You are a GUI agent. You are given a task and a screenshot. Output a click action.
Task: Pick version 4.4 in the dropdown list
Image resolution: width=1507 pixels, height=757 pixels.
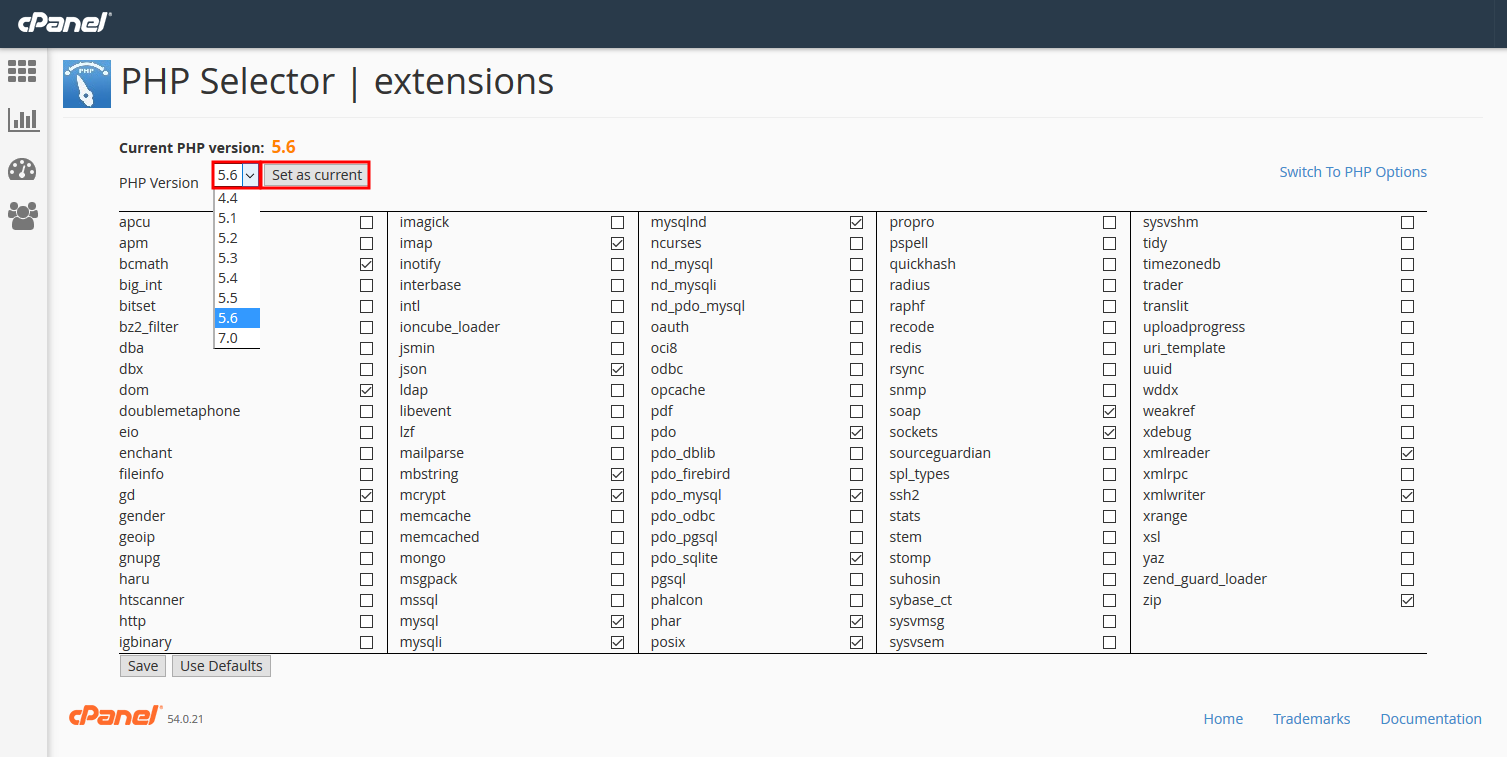point(228,198)
